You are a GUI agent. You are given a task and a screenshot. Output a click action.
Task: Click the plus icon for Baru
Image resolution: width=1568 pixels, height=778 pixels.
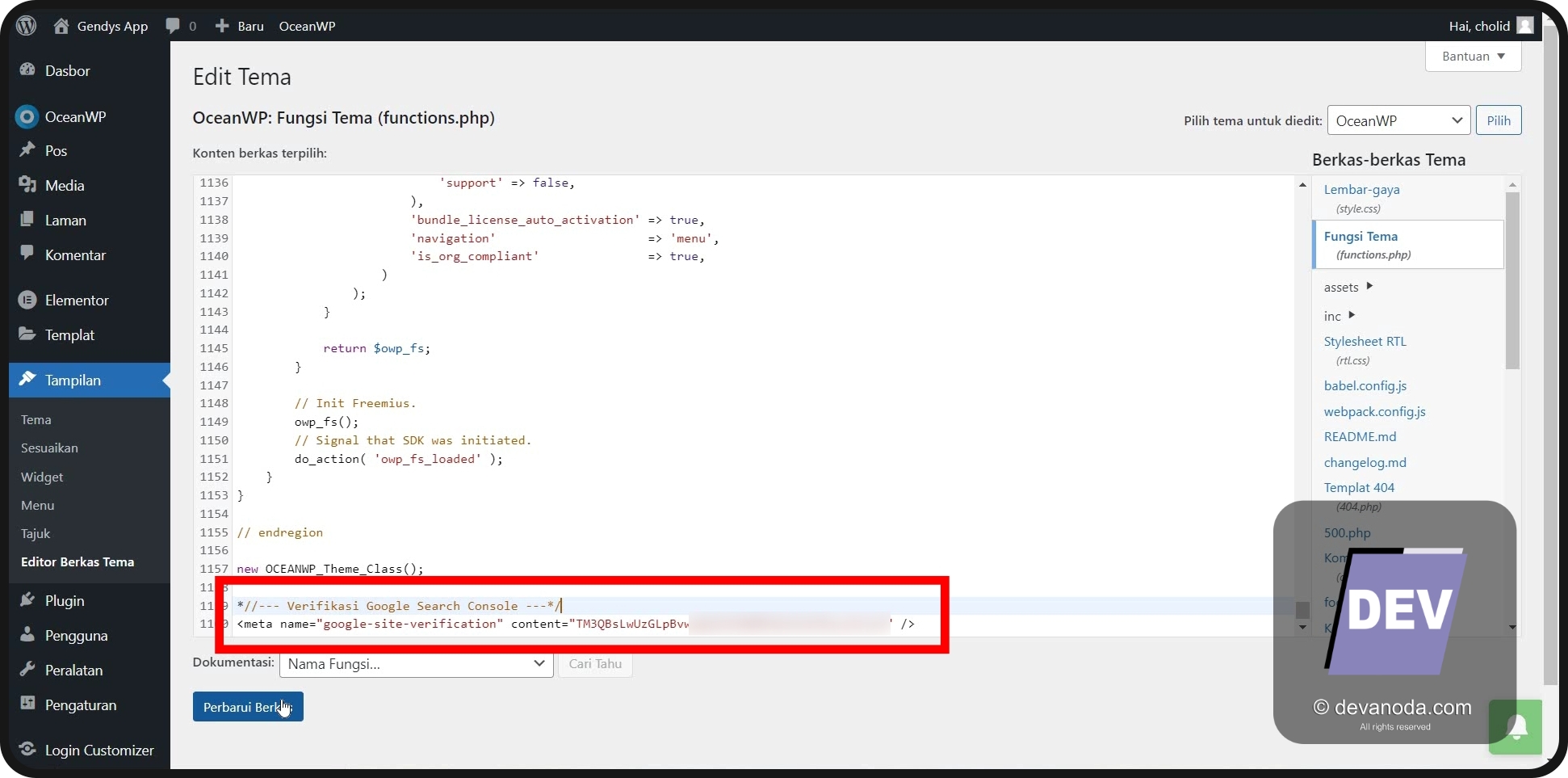point(222,26)
